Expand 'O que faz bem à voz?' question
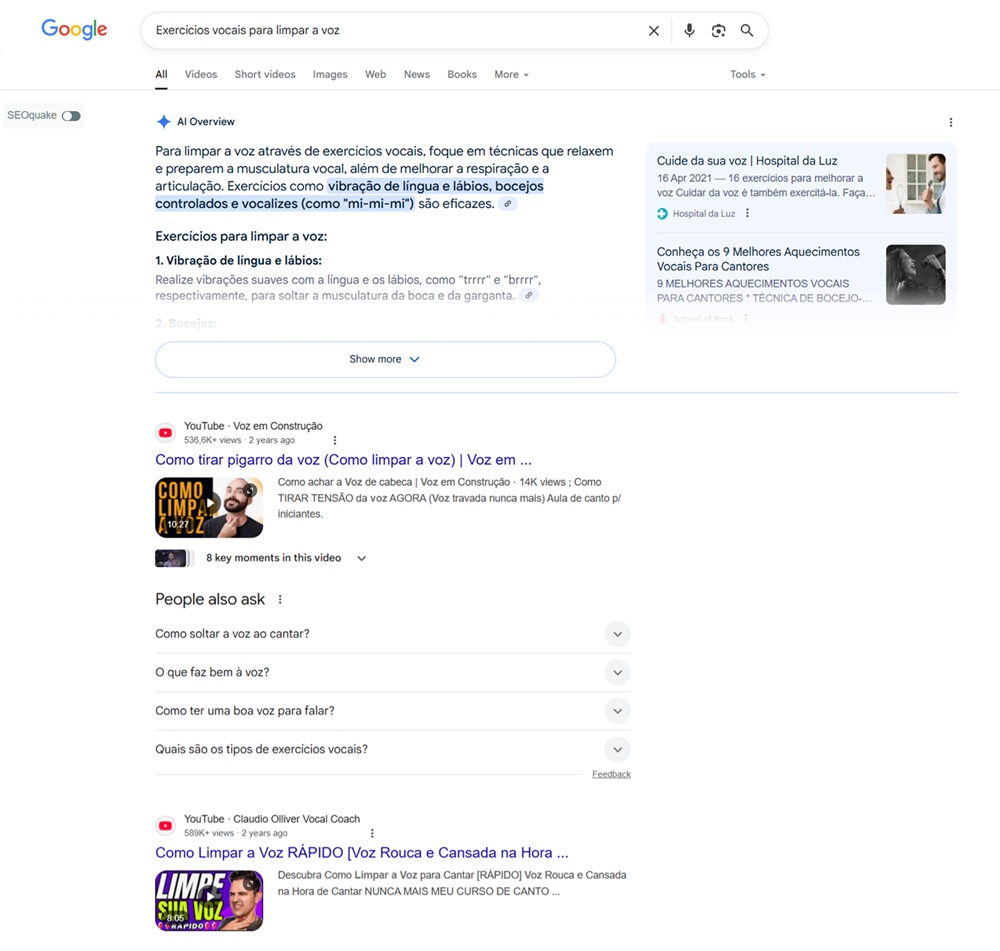 [x=617, y=672]
